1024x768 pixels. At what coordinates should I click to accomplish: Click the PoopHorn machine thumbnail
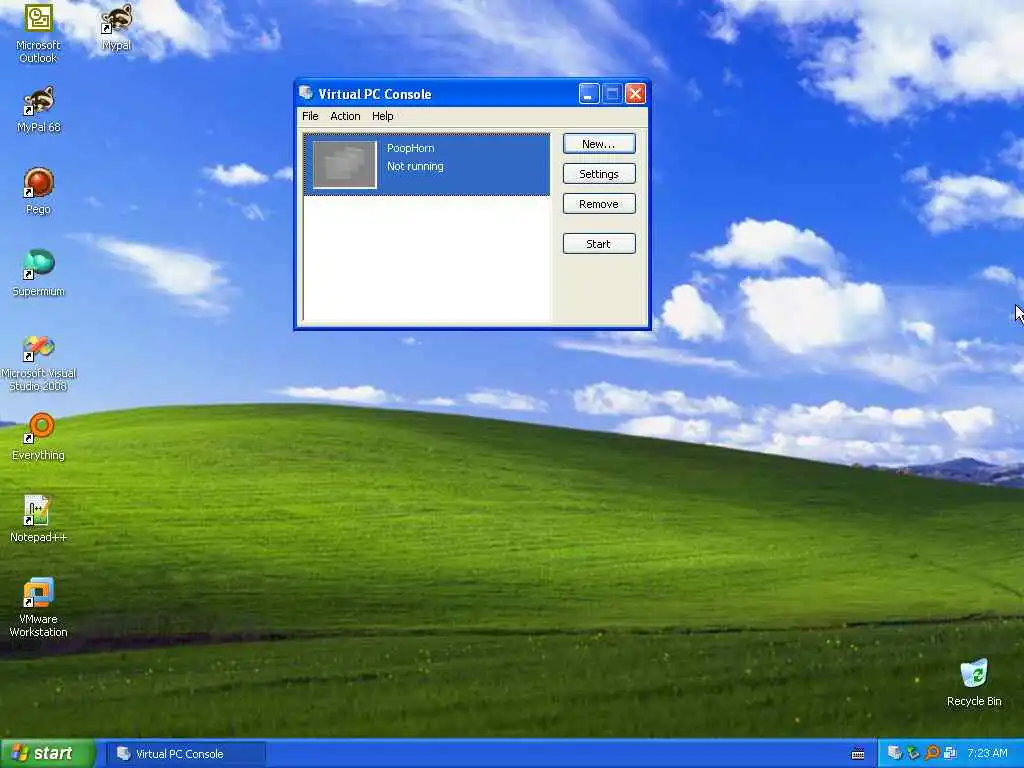(x=345, y=165)
